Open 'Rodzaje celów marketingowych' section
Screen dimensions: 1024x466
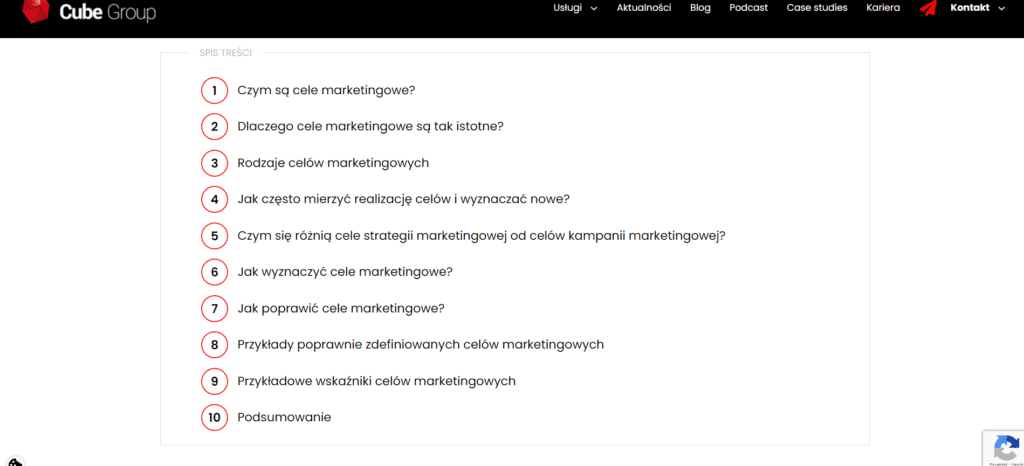tap(333, 163)
